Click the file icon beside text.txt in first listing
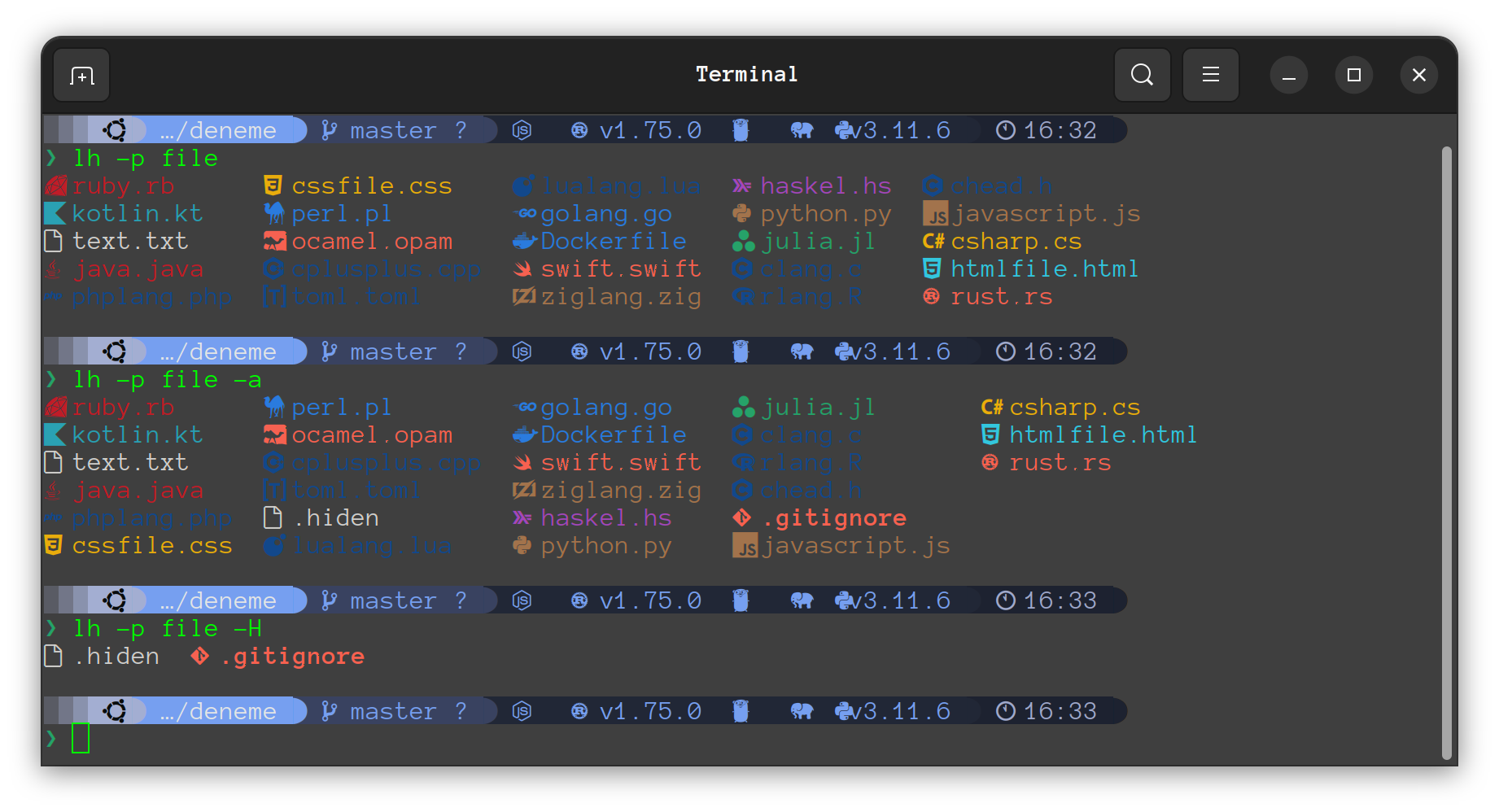Image resolution: width=1499 pixels, height=812 pixels. point(54,241)
